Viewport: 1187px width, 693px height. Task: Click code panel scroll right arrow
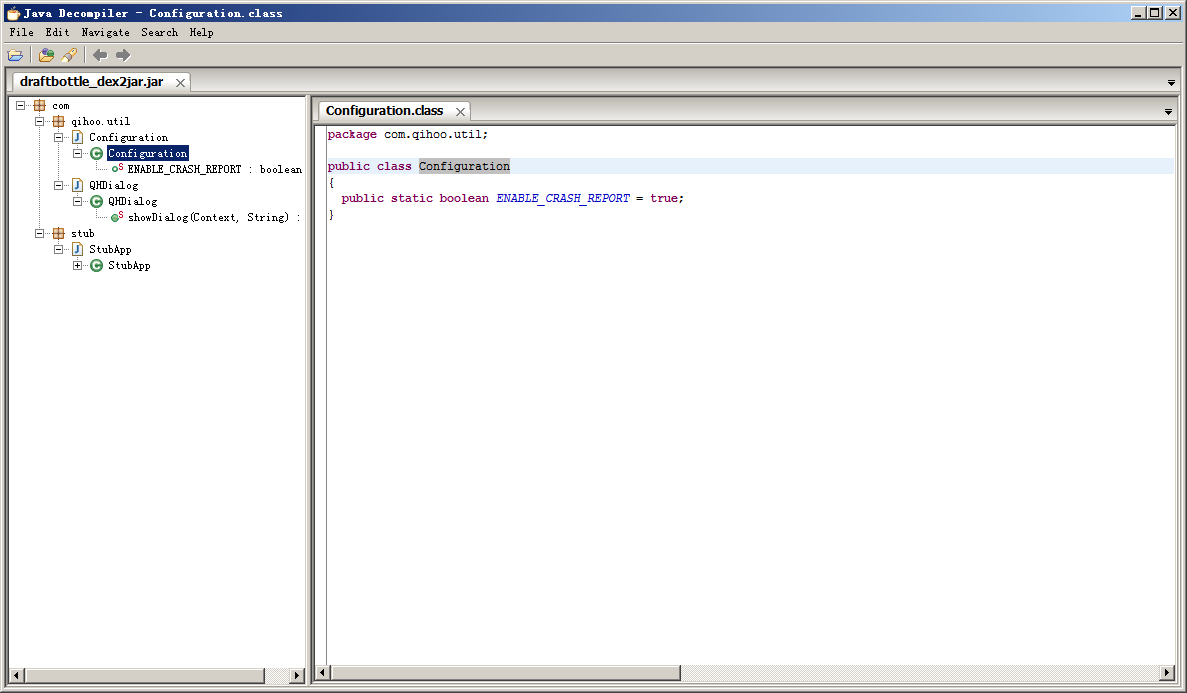(x=1167, y=673)
